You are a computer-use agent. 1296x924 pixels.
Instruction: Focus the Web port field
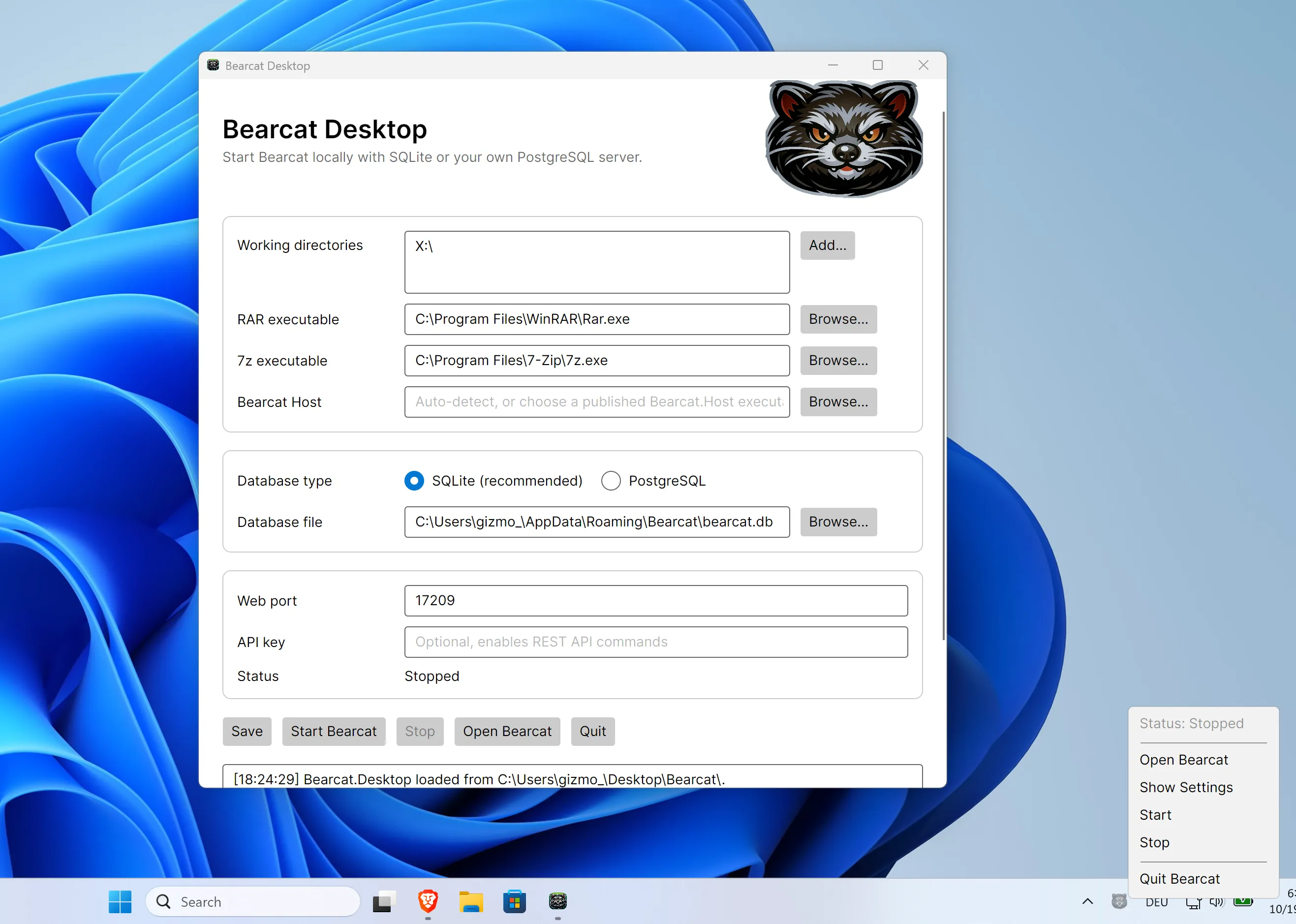(656, 600)
